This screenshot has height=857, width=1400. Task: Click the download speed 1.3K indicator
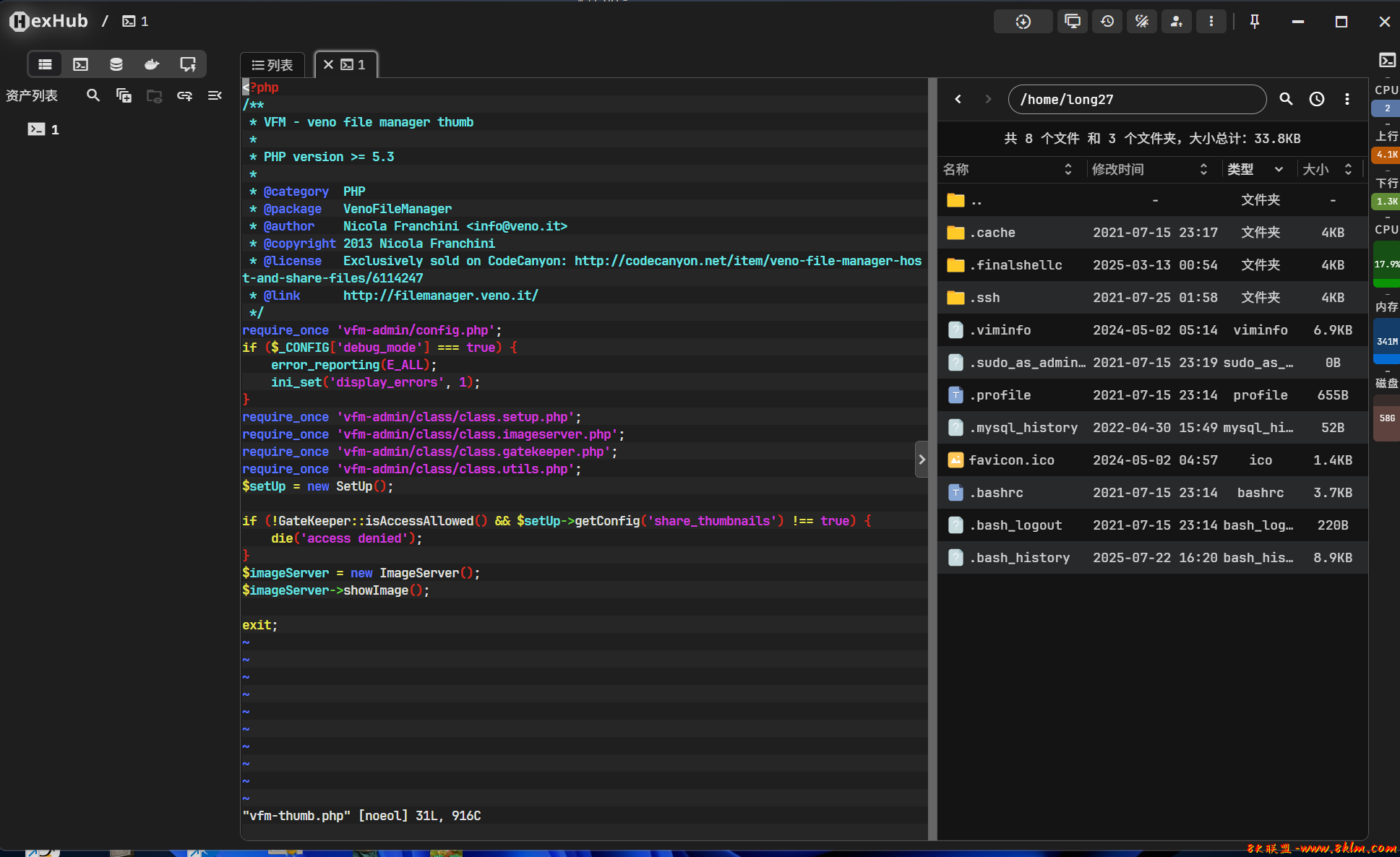[1386, 202]
